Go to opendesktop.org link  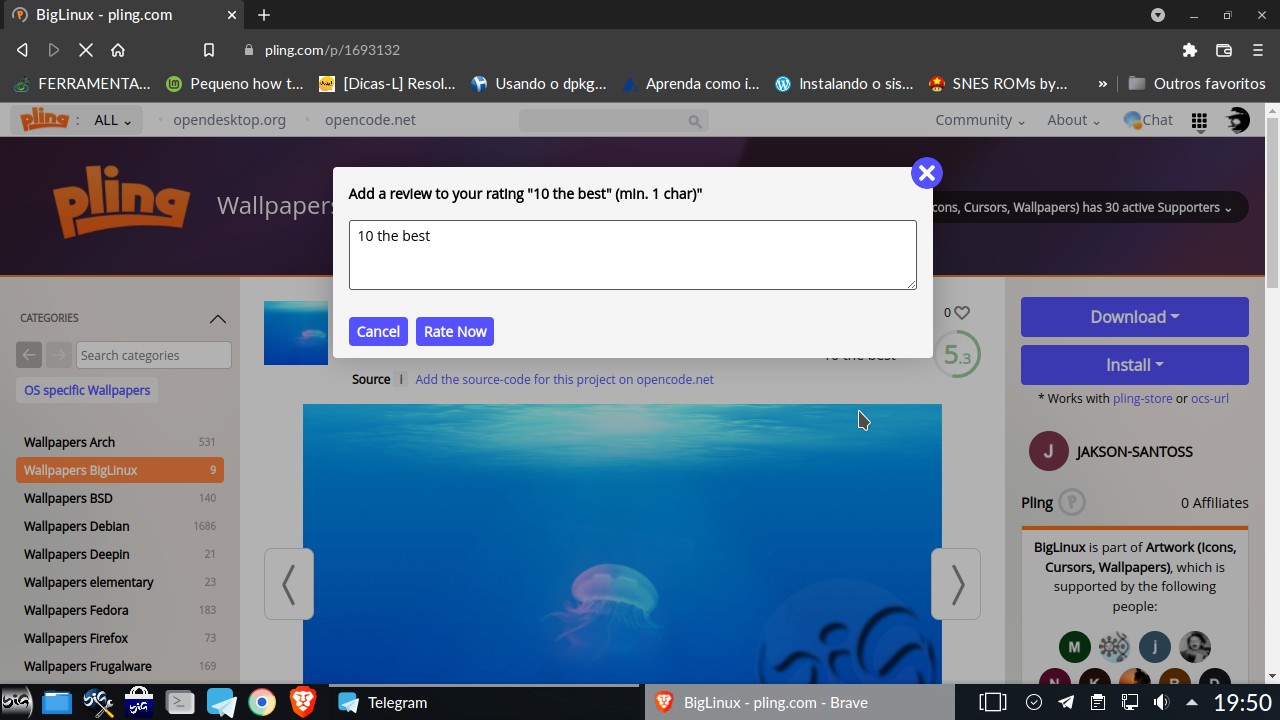pos(229,120)
